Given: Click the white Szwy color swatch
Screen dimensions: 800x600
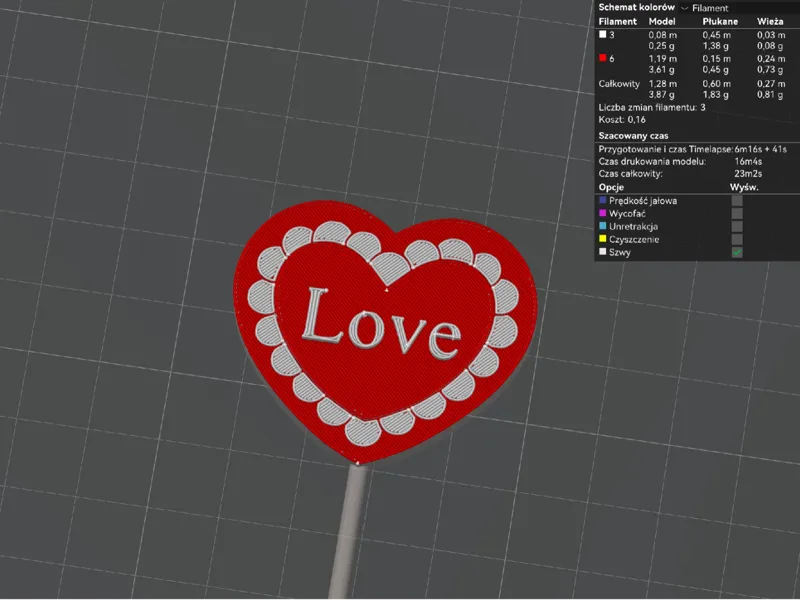Looking at the screenshot, I should [x=603, y=252].
